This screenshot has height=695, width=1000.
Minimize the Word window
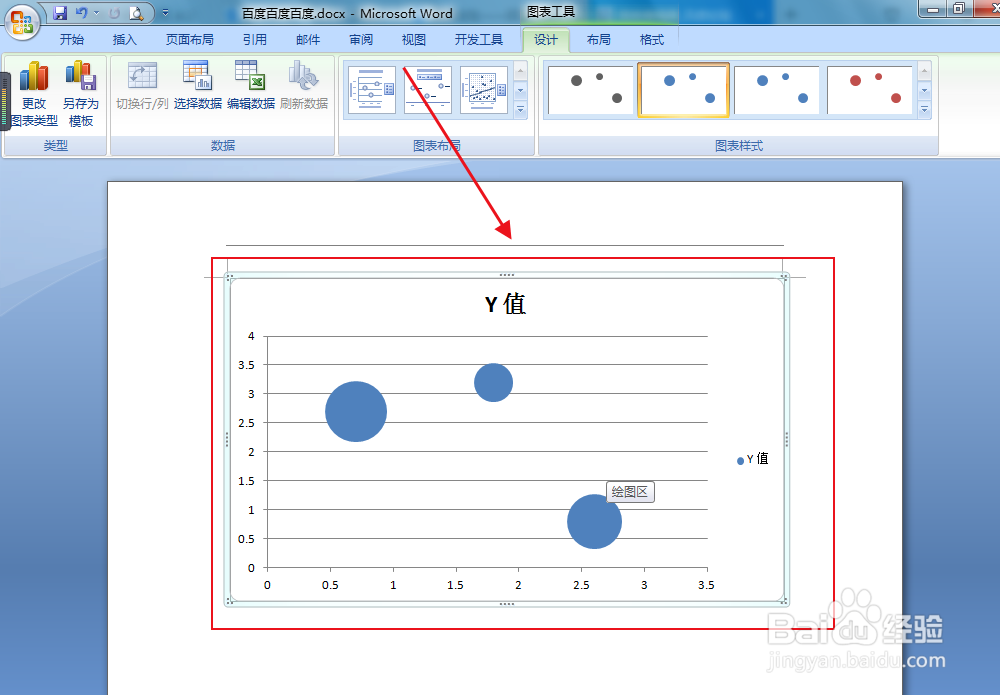tap(933, 9)
